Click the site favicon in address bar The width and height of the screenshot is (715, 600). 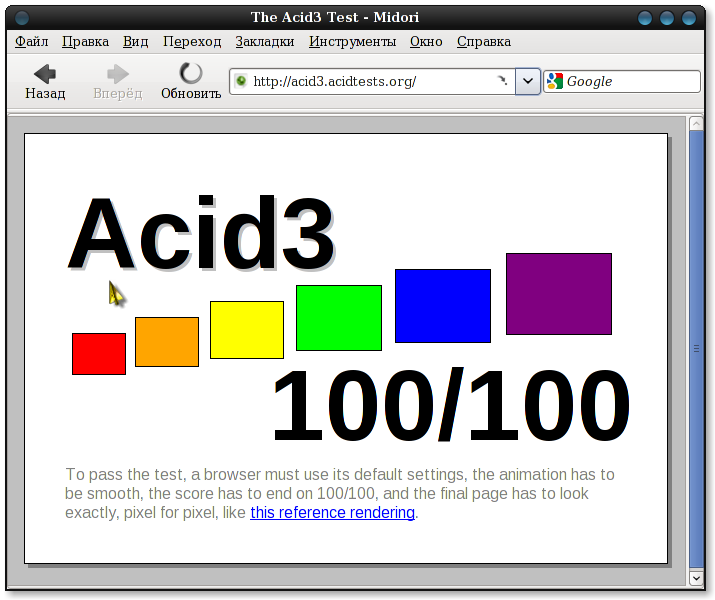click(241, 81)
